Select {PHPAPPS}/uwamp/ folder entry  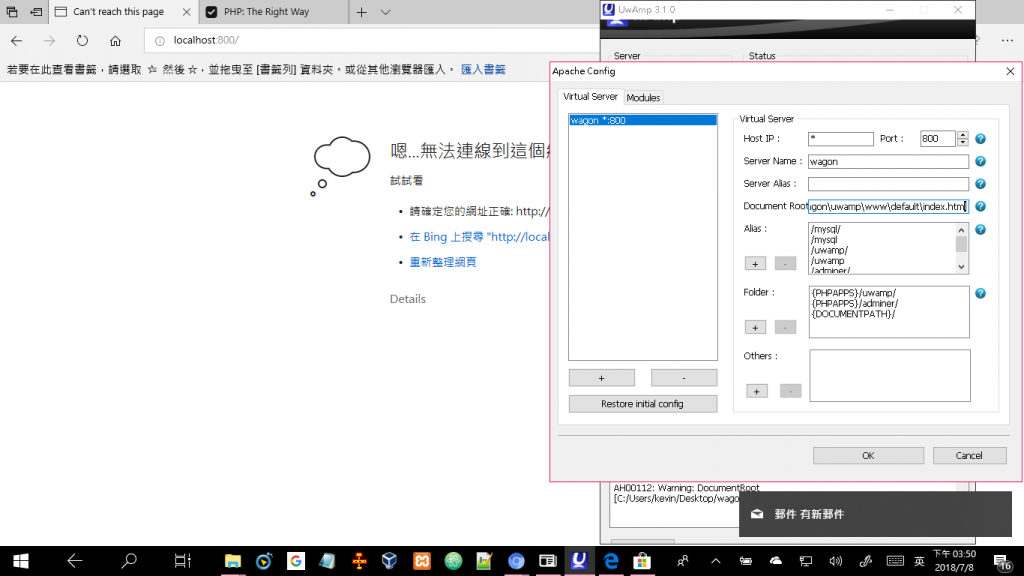(854, 293)
